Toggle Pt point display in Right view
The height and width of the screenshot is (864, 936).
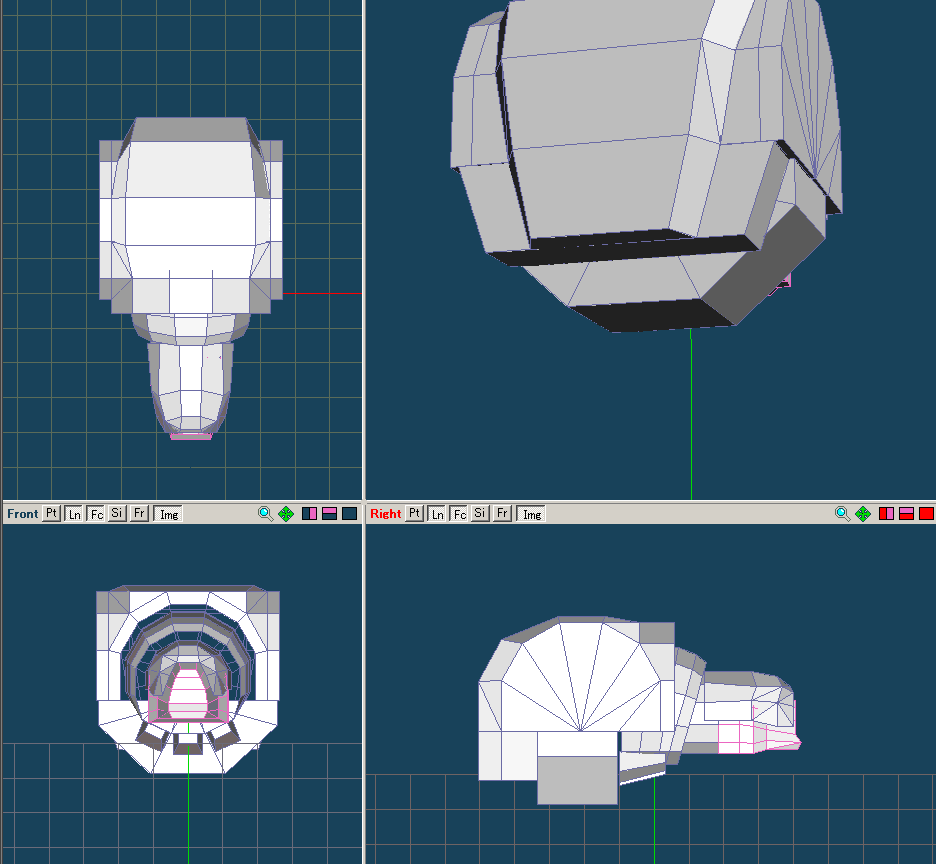click(x=414, y=514)
